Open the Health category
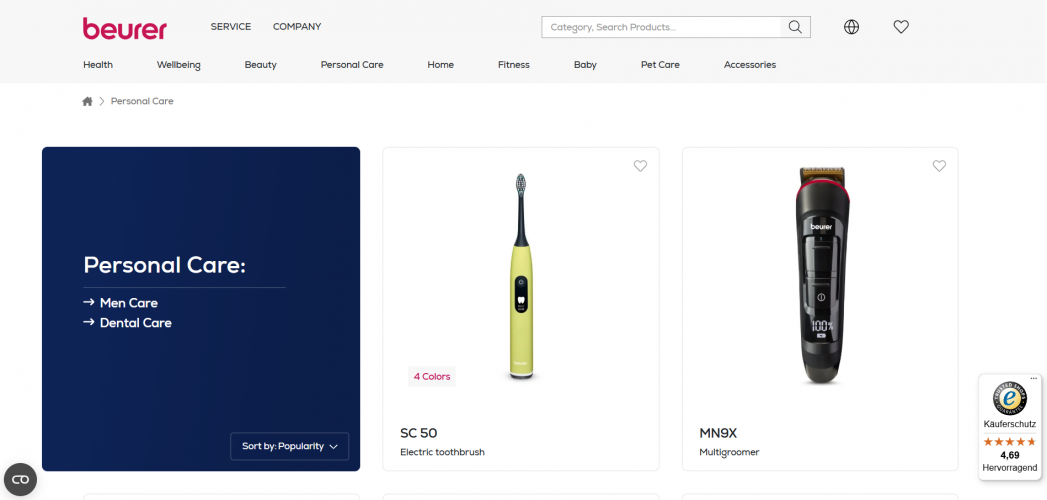 [x=98, y=65]
